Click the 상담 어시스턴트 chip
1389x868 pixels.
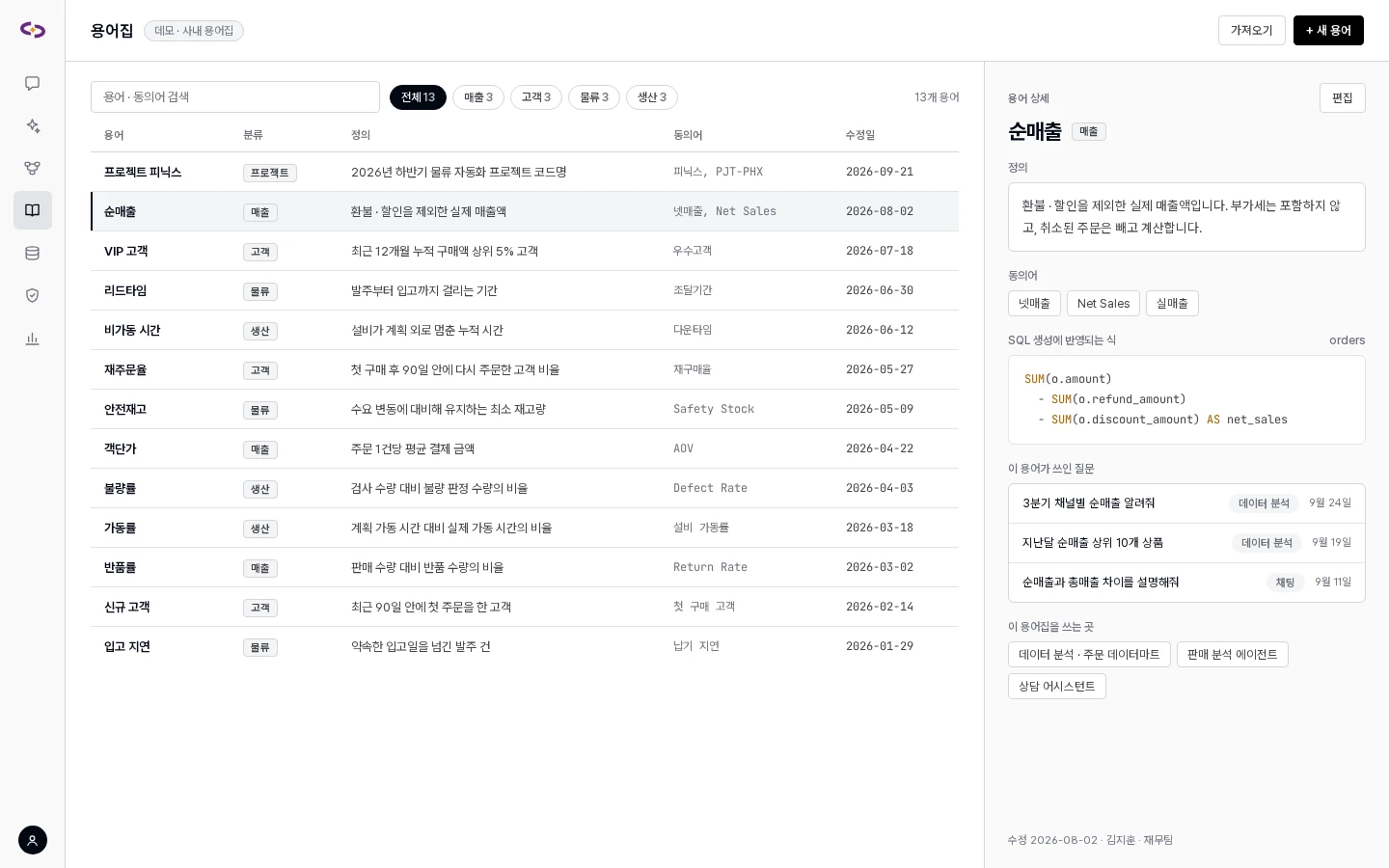click(x=1057, y=686)
